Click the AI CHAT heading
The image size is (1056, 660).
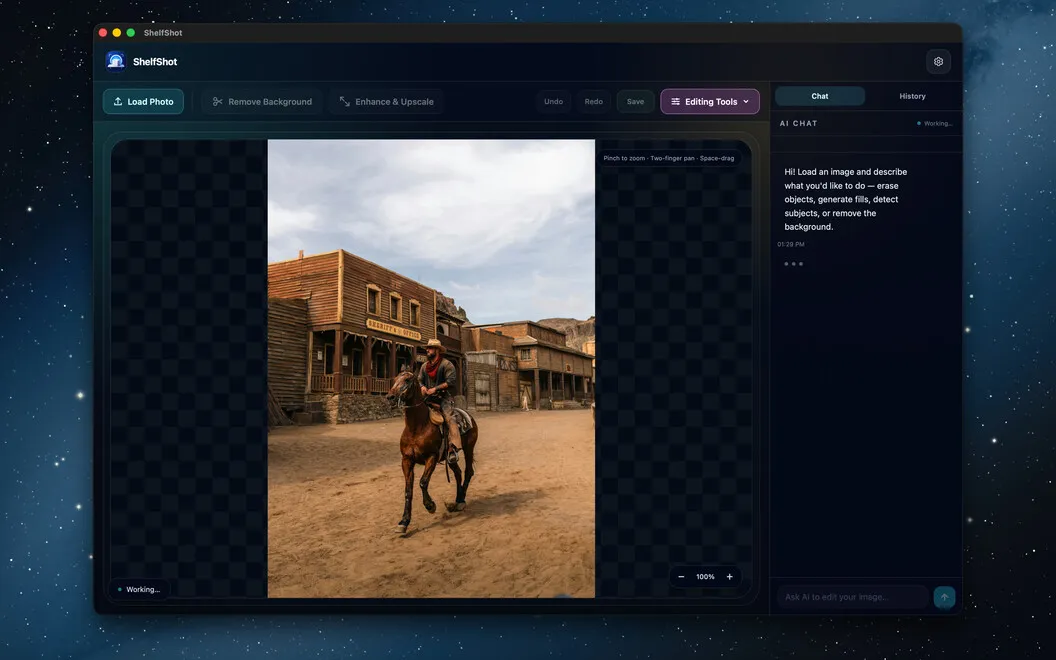tap(798, 123)
